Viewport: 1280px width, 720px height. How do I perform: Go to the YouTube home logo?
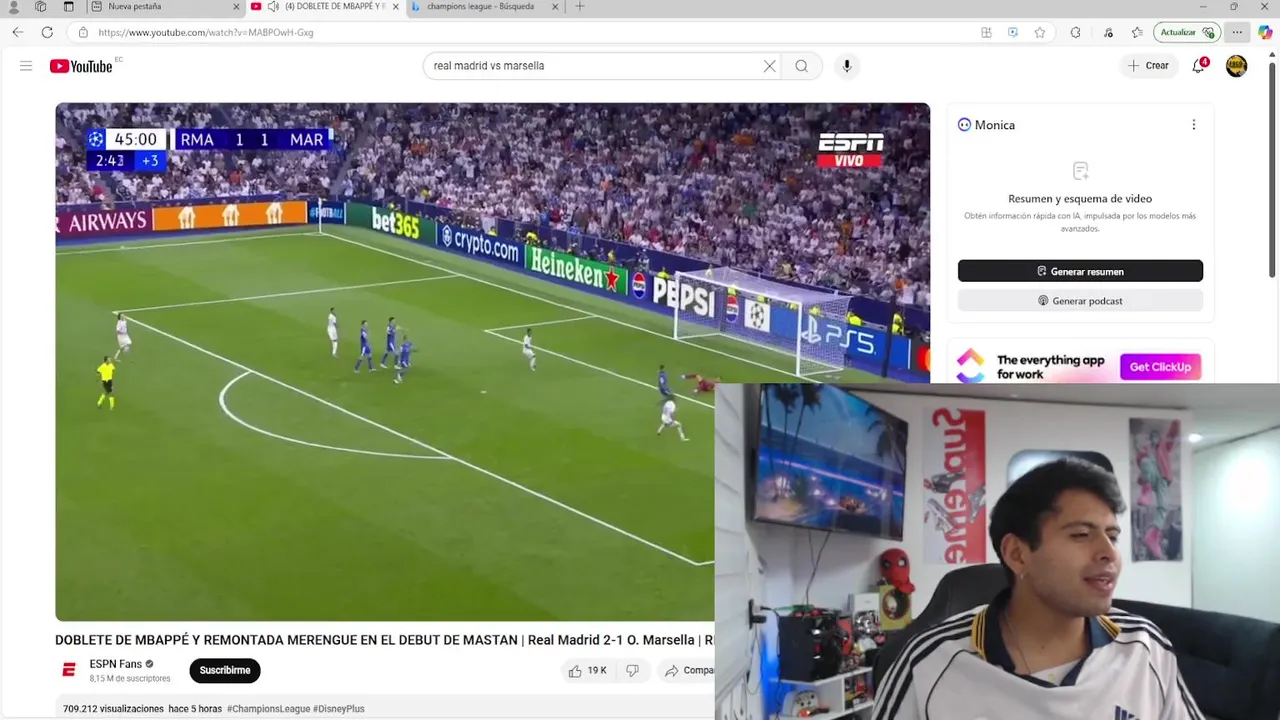click(x=81, y=66)
